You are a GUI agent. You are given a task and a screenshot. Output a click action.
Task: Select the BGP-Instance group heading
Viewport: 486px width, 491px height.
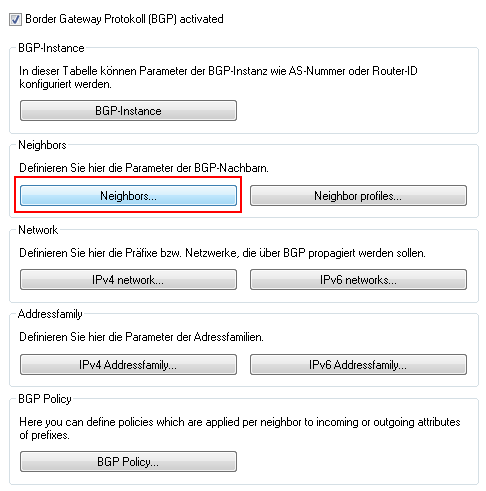[x=51, y=48]
